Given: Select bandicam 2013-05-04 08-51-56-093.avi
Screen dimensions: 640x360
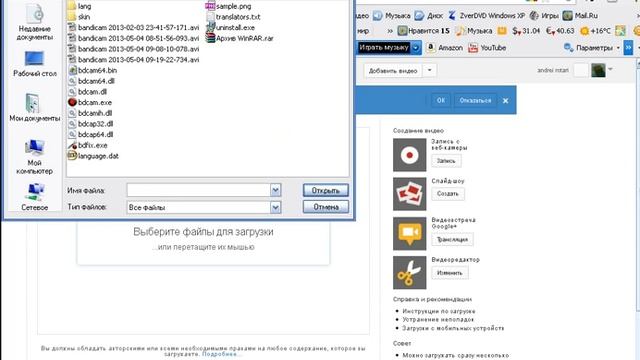Looking at the screenshot, I should coord(133,38).
